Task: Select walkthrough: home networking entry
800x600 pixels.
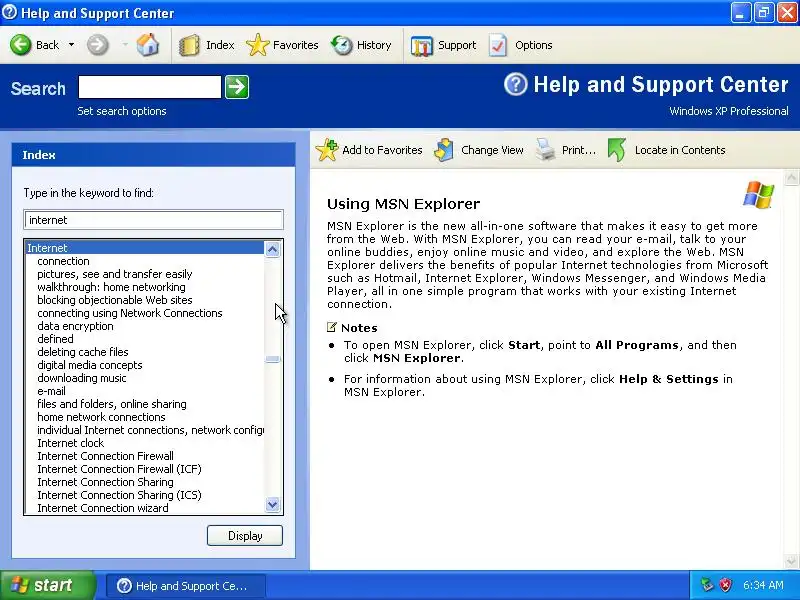Action: click(111, 287)
